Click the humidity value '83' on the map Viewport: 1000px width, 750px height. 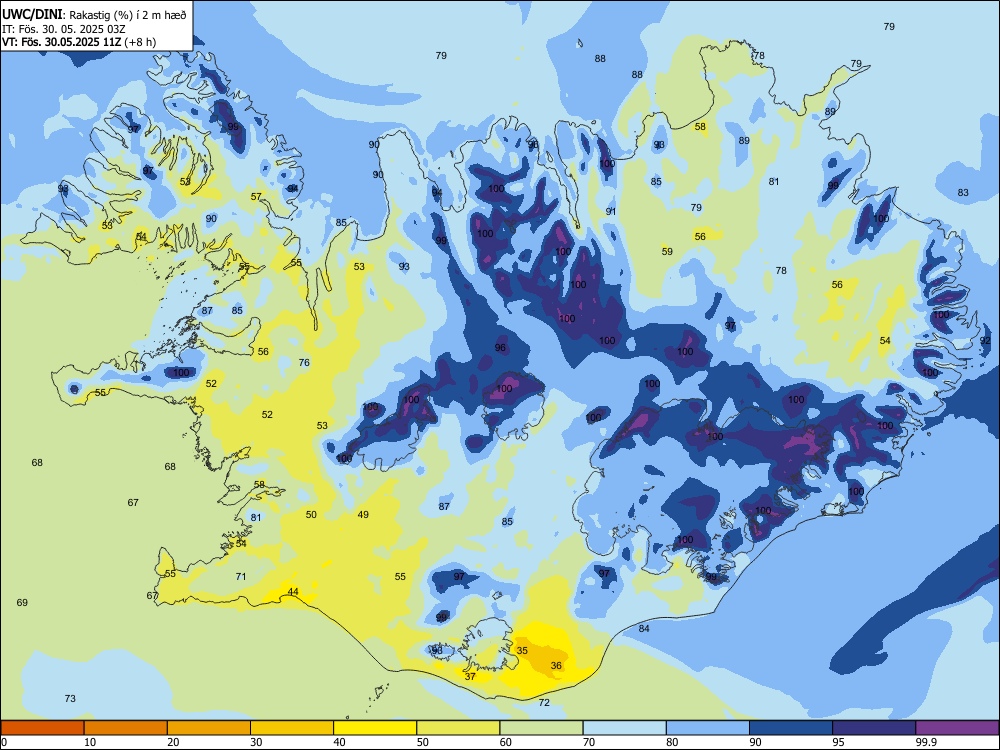pyautogui.click(x=963, y=192)
